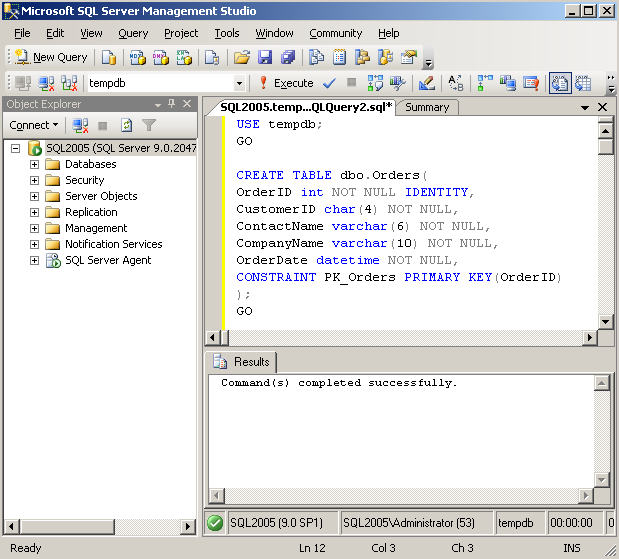Start a SQL Server Mobile Query
619x559 pixels.
(x=212, y=58)
